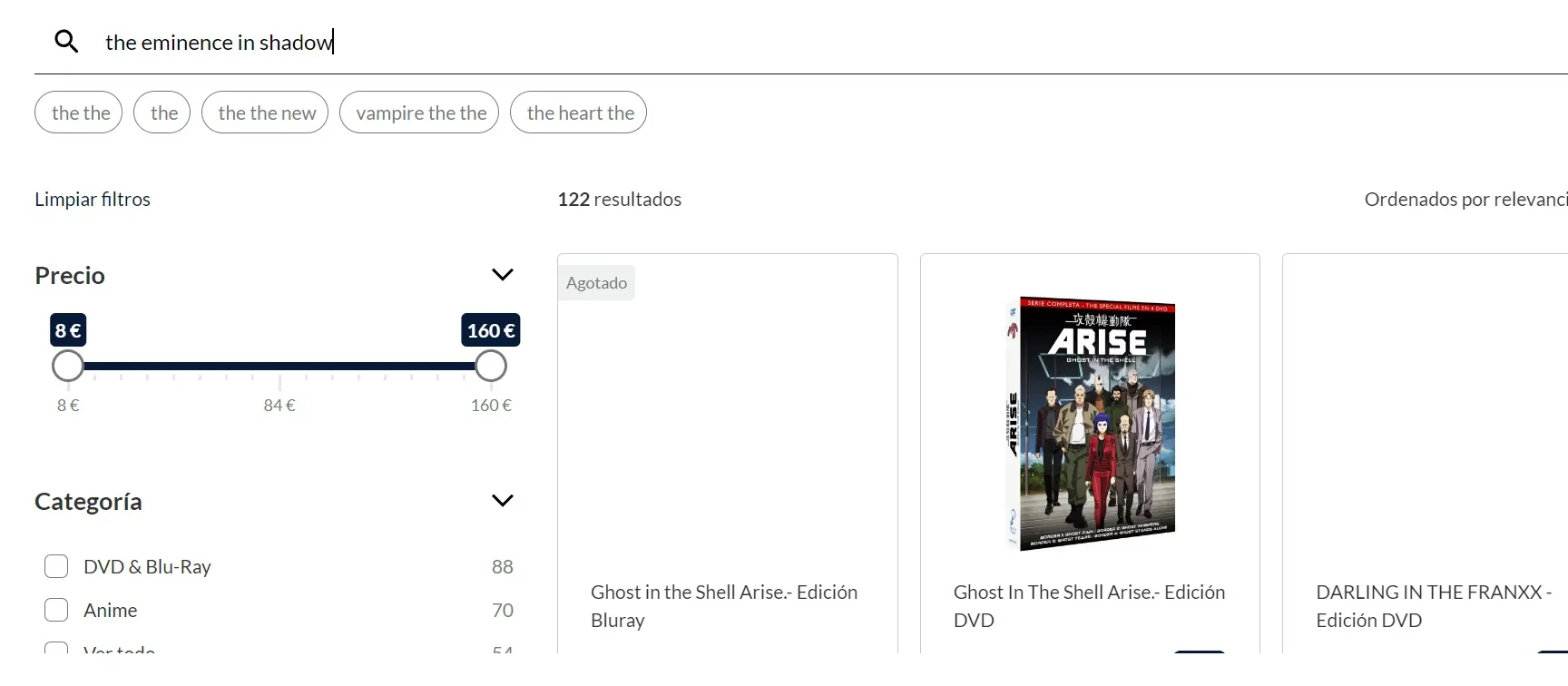The width and height of the screenshot is (1568, 686).
Task: Collapse the Categoría filter section
Action: tap(502, 501)
